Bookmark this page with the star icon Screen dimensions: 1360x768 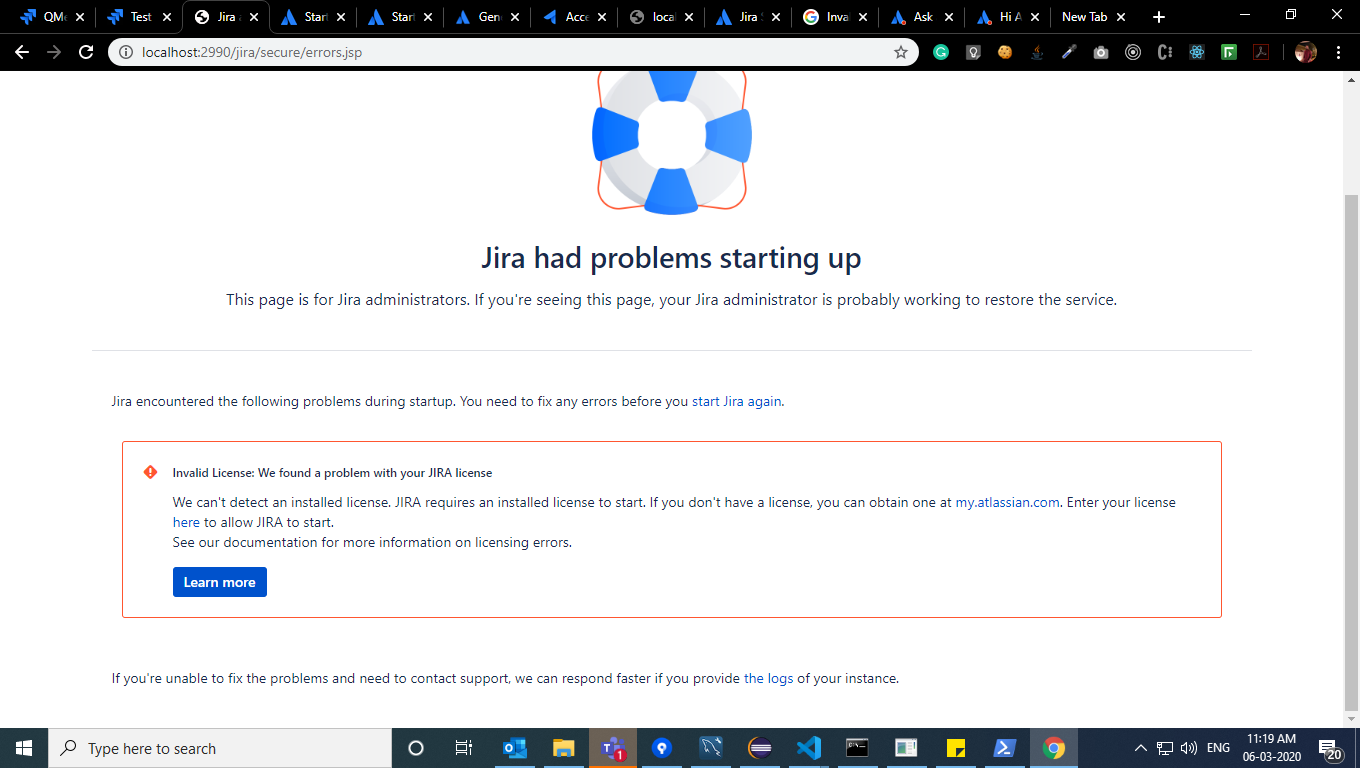901,52
